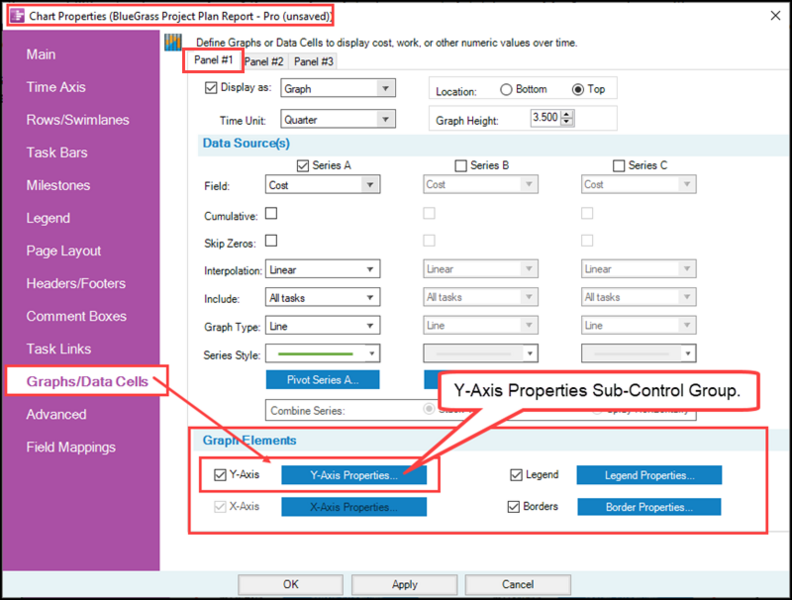Click the Chart Properties title bar app icon
Viewport: 792px width, 600px height.
(17, 16)
